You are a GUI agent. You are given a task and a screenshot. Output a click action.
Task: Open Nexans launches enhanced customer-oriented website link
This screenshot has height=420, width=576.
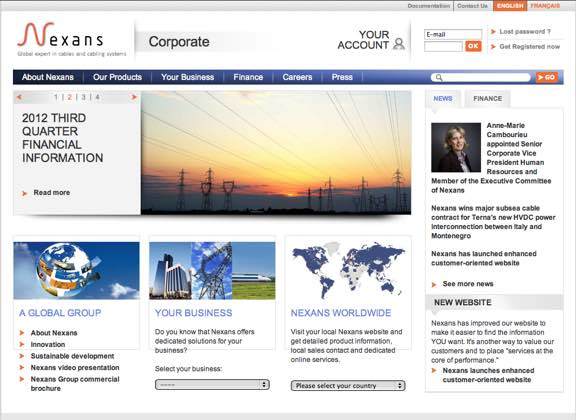(488, 375)
